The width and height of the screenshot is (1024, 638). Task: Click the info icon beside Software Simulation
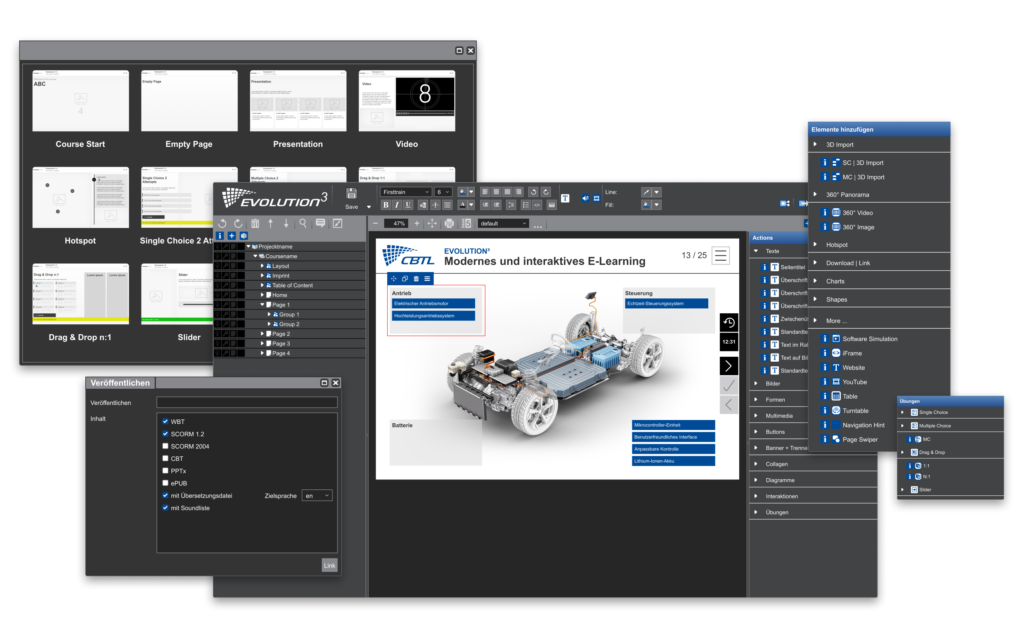824,339
